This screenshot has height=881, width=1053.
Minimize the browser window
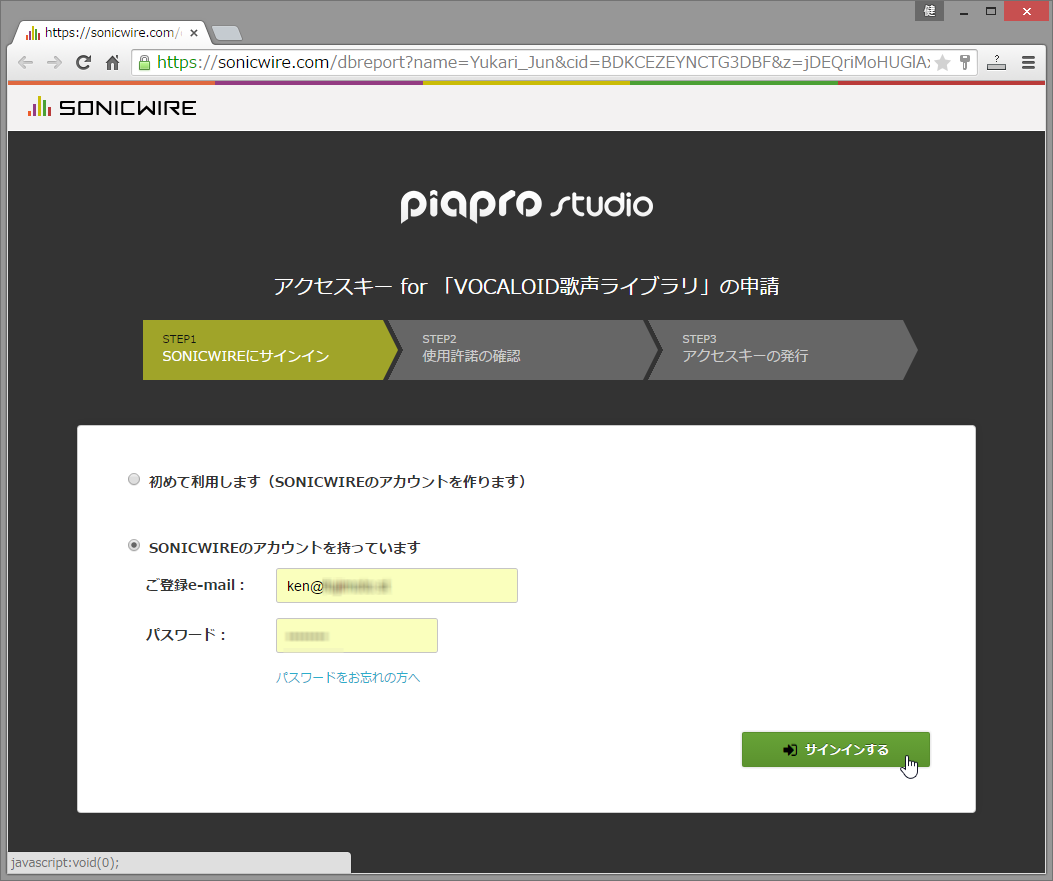[x=964, y=11]
